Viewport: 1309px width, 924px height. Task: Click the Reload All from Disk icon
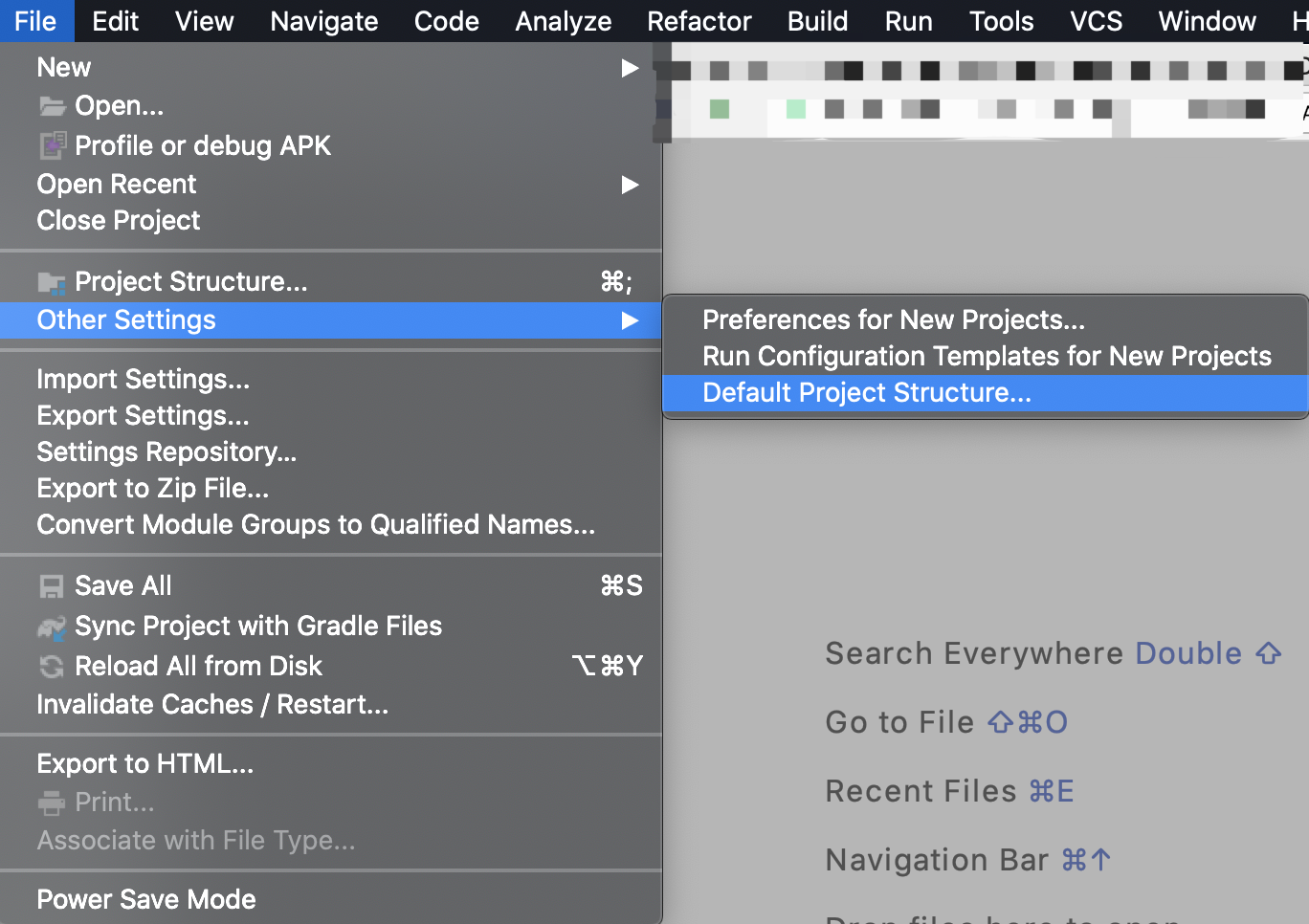pyautogui.click(x=52, y=667)
